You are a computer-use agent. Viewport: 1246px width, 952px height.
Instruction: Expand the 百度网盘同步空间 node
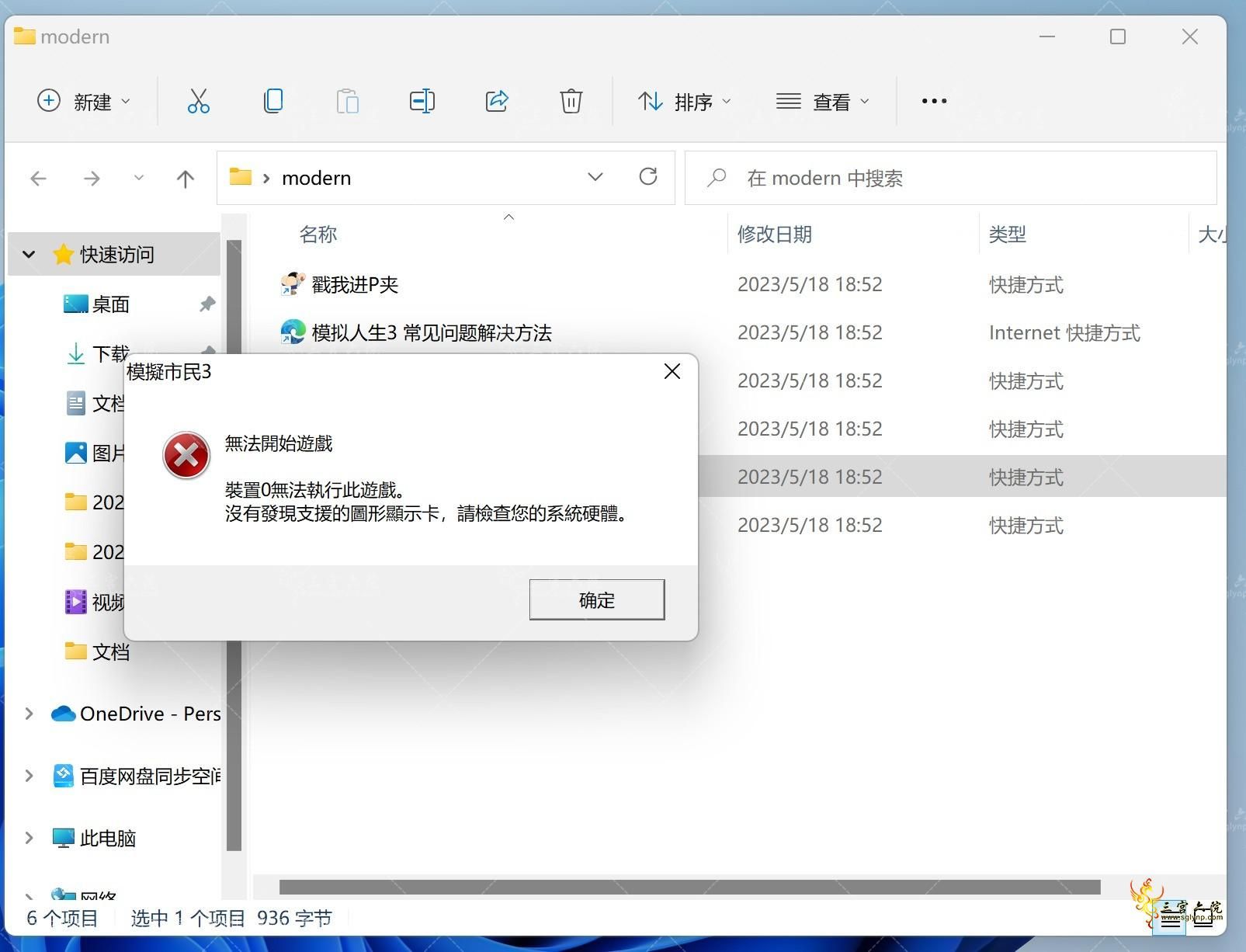click(x=29, y=776)
